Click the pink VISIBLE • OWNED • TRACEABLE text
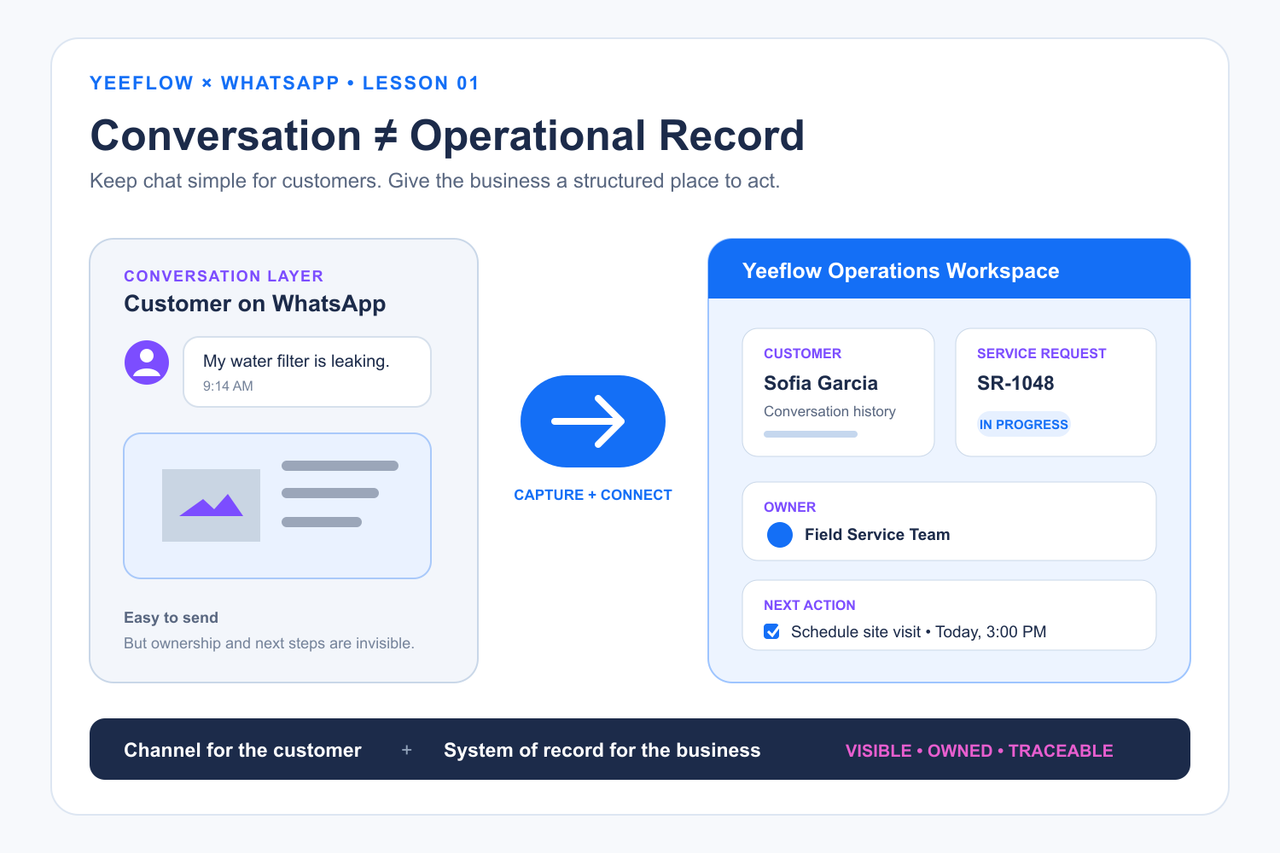1280x853 pixels. click(x=979, y=751)
